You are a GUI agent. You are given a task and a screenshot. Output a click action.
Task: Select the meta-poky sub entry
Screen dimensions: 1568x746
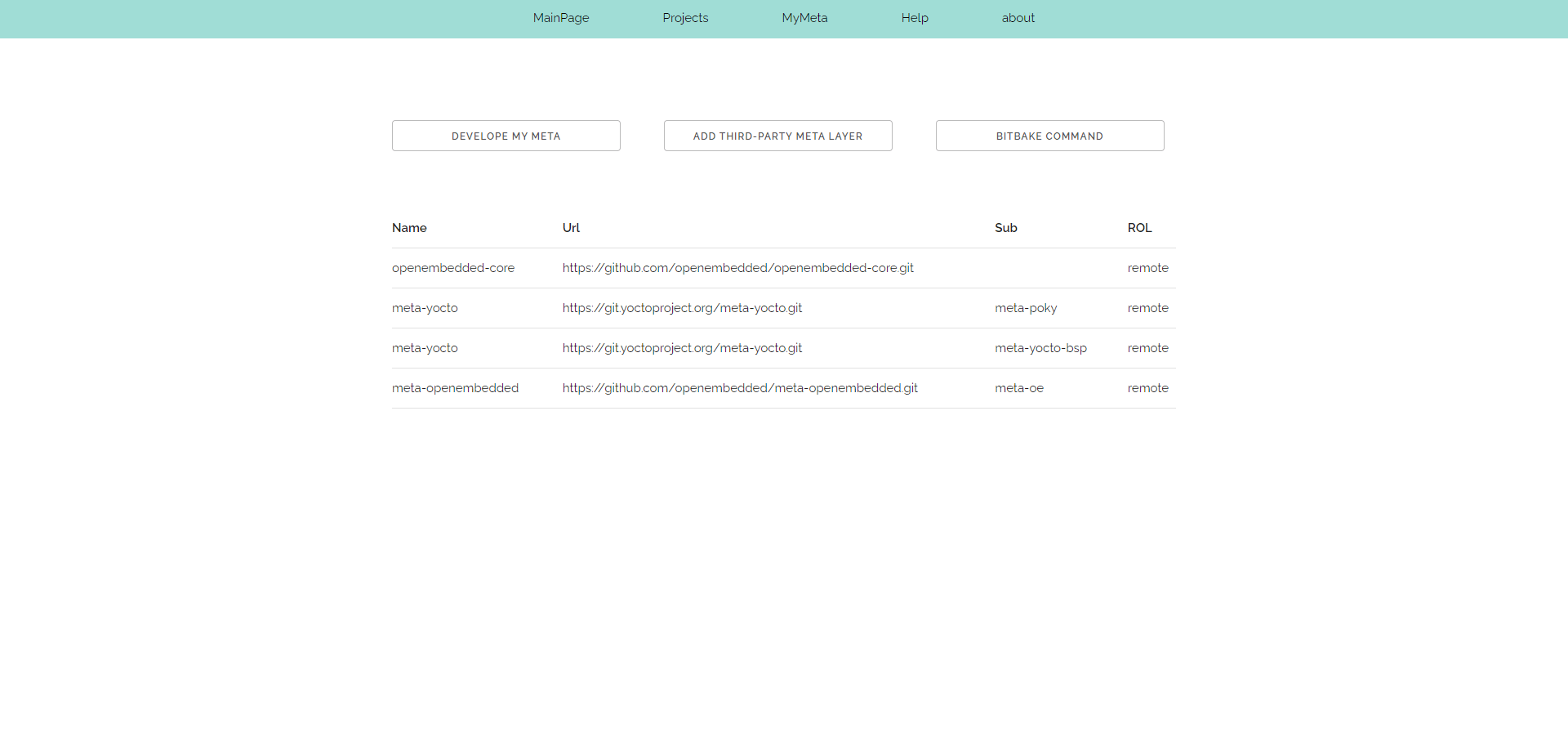click(x=1026, y=308)
